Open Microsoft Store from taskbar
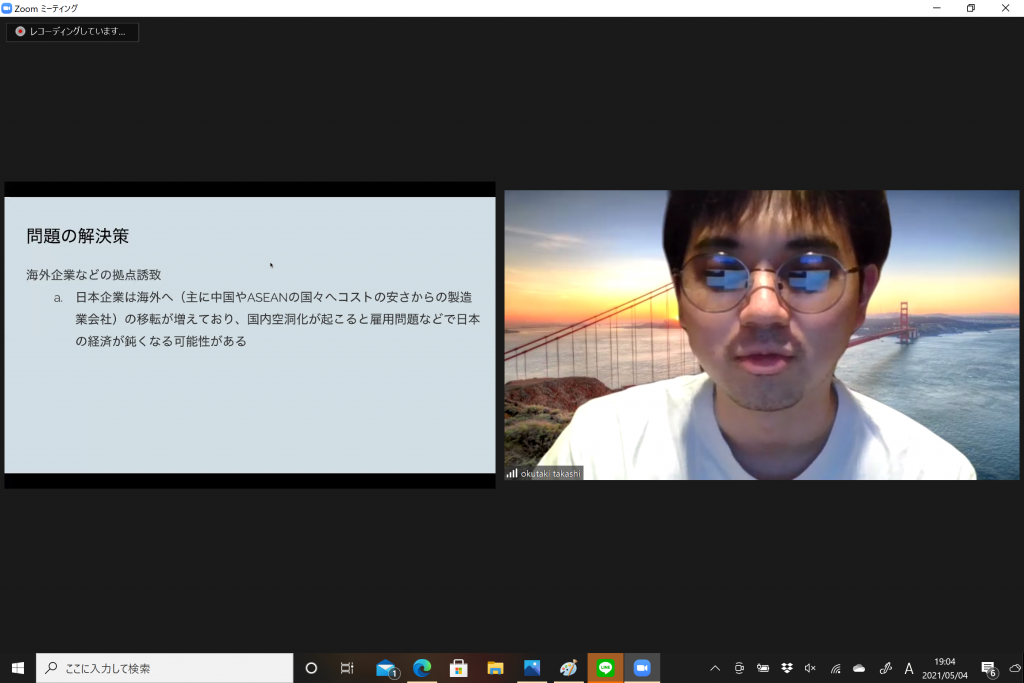1024x683 pixels. pyautogui.click(x=458, y=668)
